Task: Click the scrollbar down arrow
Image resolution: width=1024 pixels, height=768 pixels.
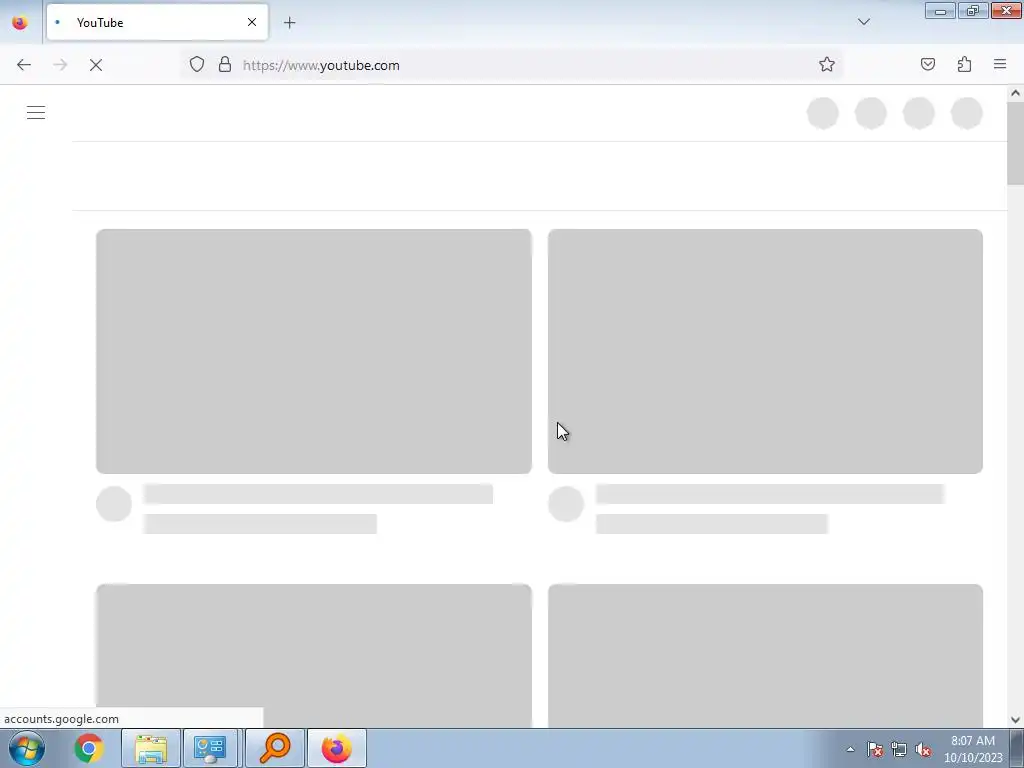Action: [x=1015, y=720]
